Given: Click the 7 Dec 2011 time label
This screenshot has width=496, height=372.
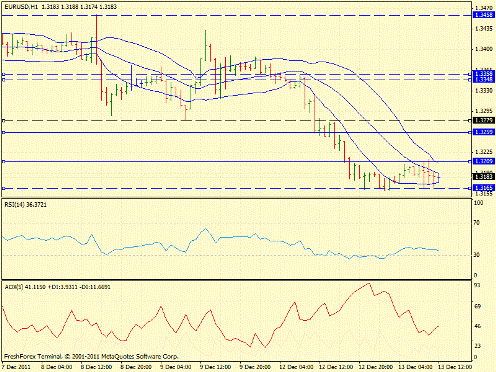Looking at the screenshot, I should click(16, 367).
